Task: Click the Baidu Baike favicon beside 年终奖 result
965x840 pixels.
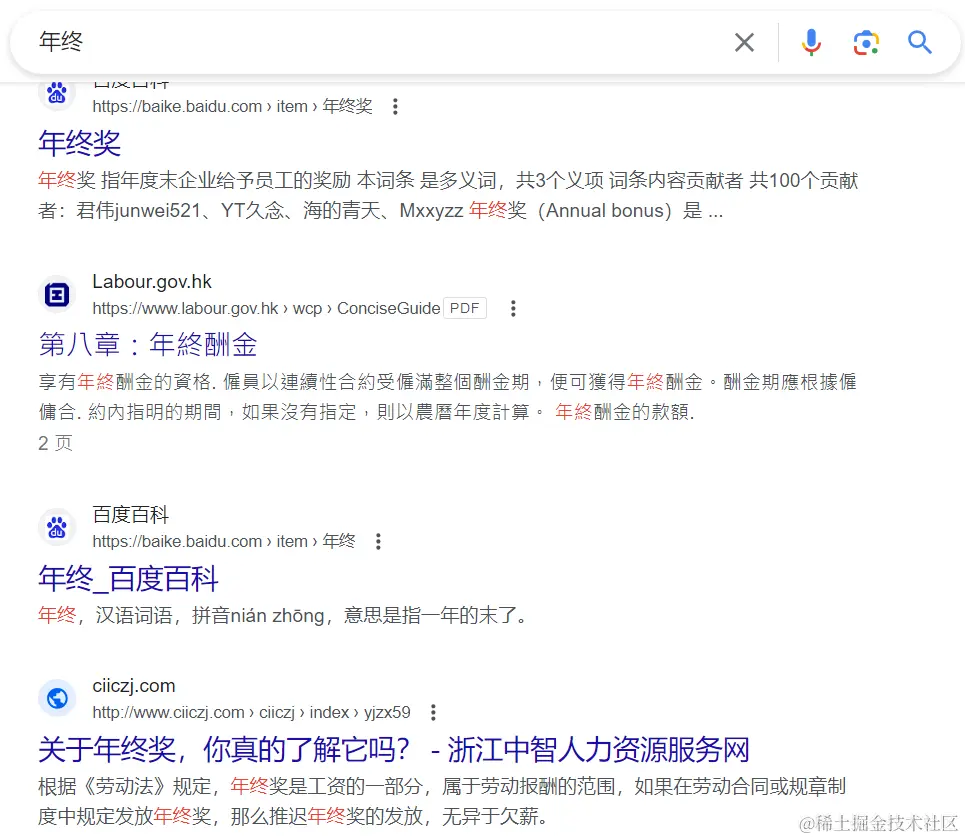Action: pyautogui.click(x=56, y=94)
